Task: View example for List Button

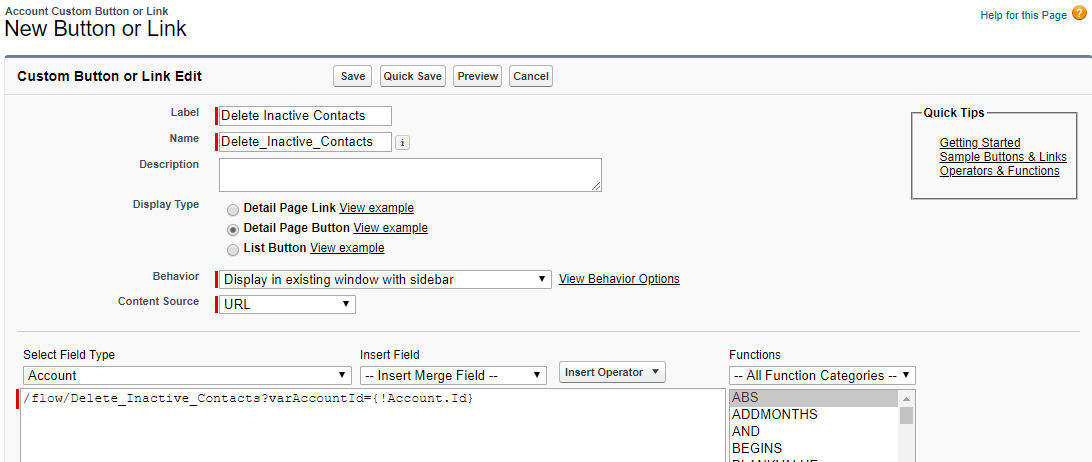Action: tap(347, 248)
